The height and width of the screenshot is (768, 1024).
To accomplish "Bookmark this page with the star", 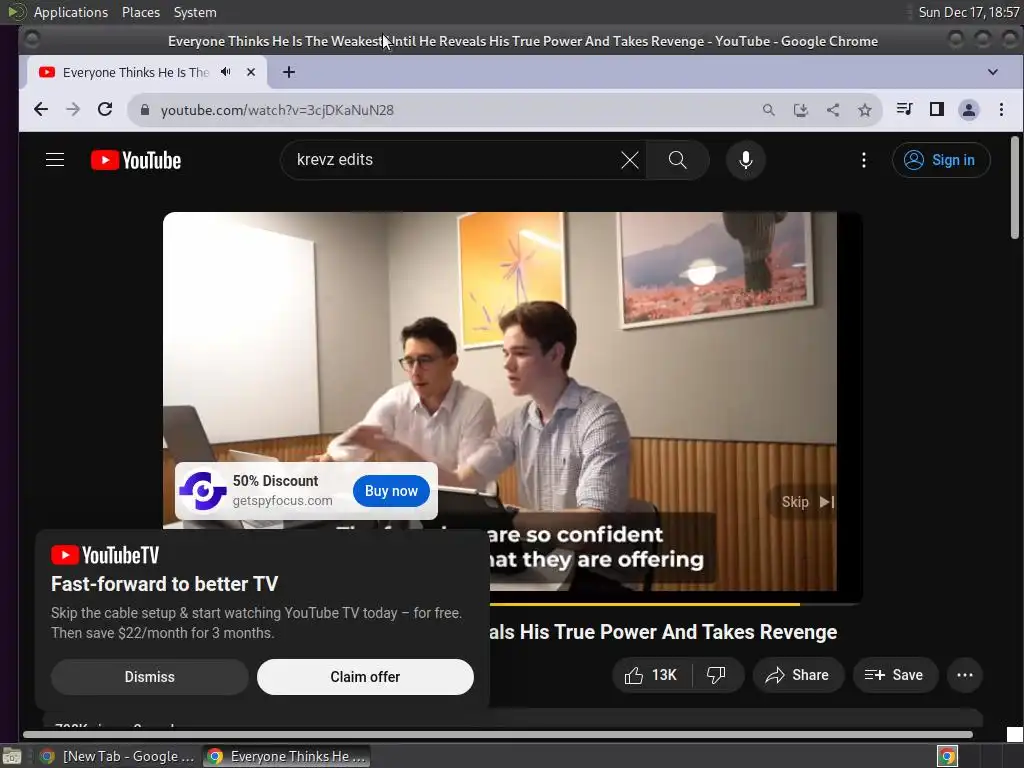I will pos(865,110).
